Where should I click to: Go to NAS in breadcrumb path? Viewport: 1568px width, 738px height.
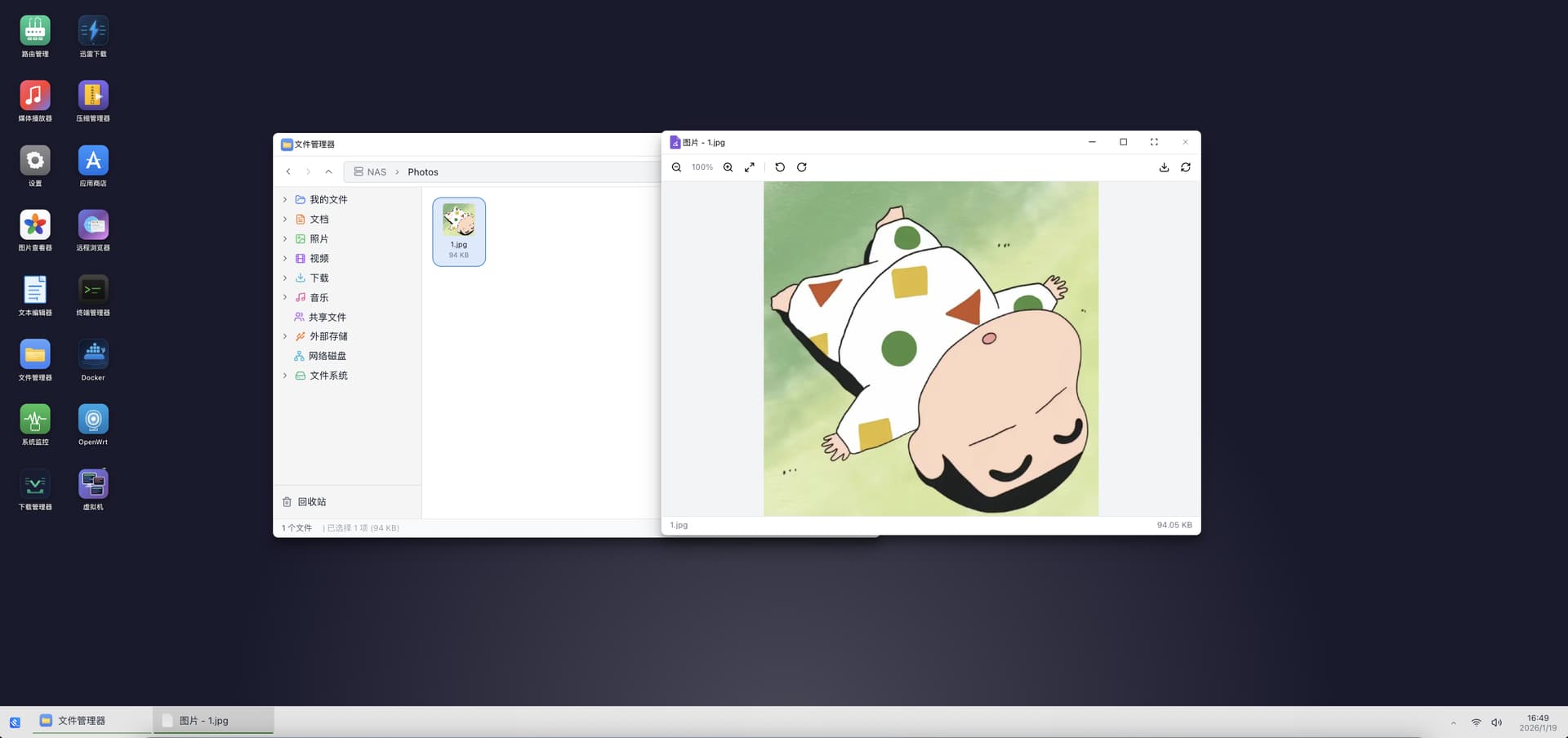pos(376,172)
